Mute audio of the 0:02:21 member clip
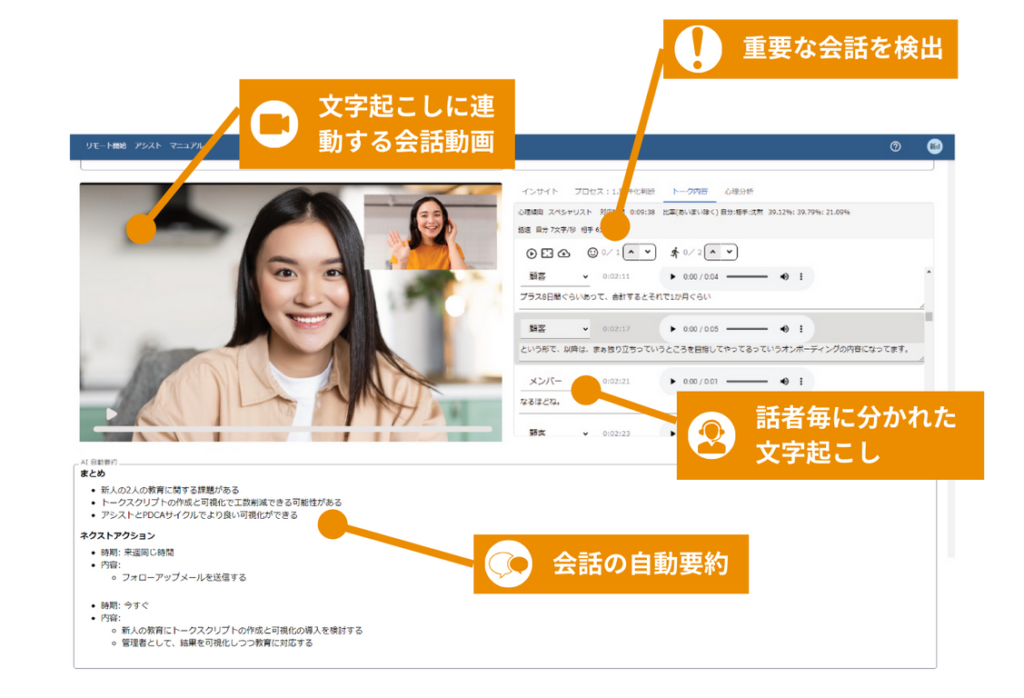Viewport: 1024px width, 698px height. tap(784, 381)
